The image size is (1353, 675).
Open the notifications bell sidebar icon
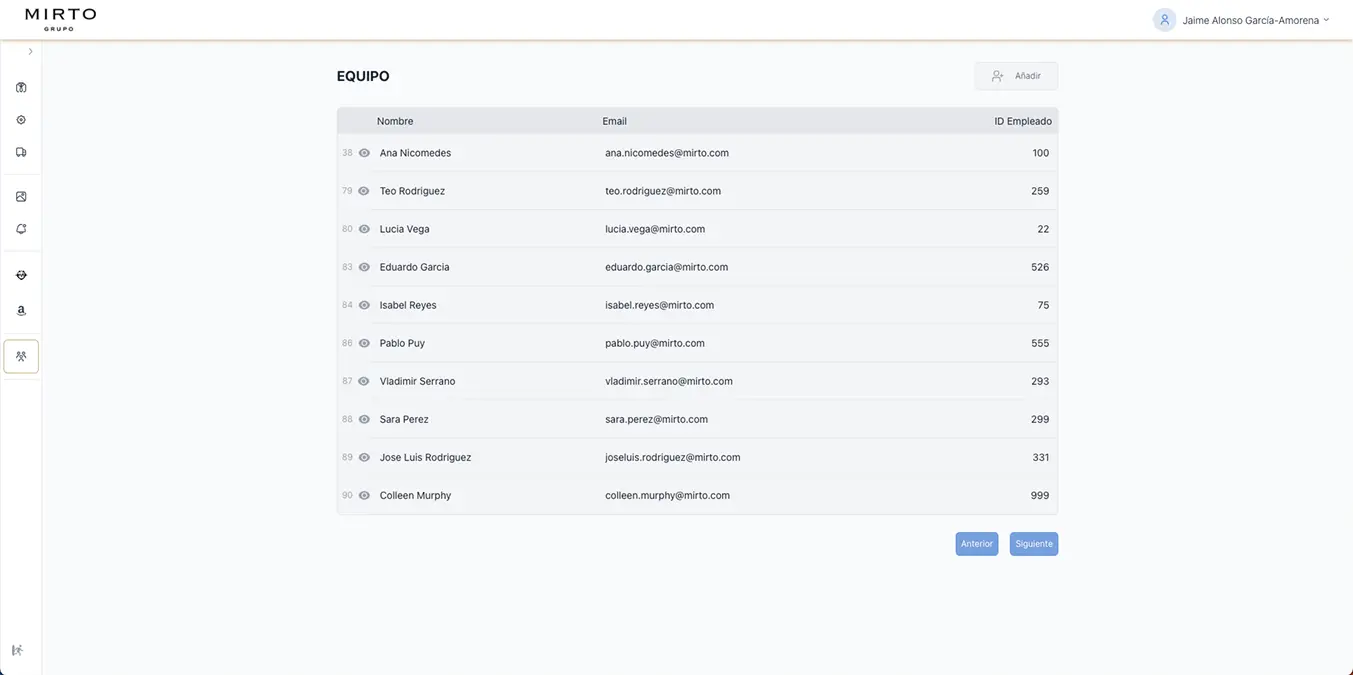coord(21,229)
